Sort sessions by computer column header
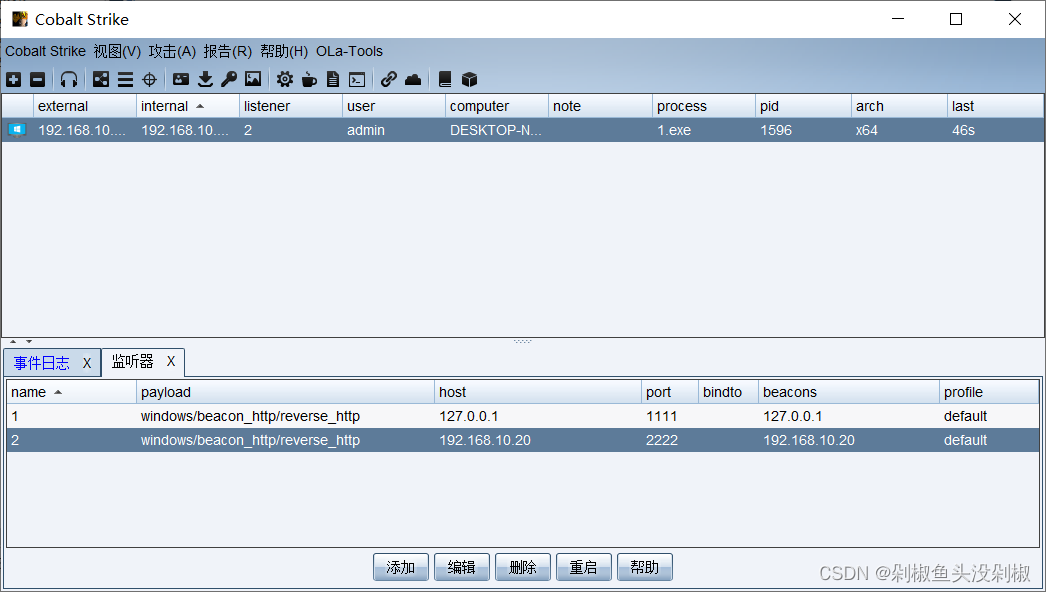This screenshot has width=1046, height=592. [x=497, y=106]
